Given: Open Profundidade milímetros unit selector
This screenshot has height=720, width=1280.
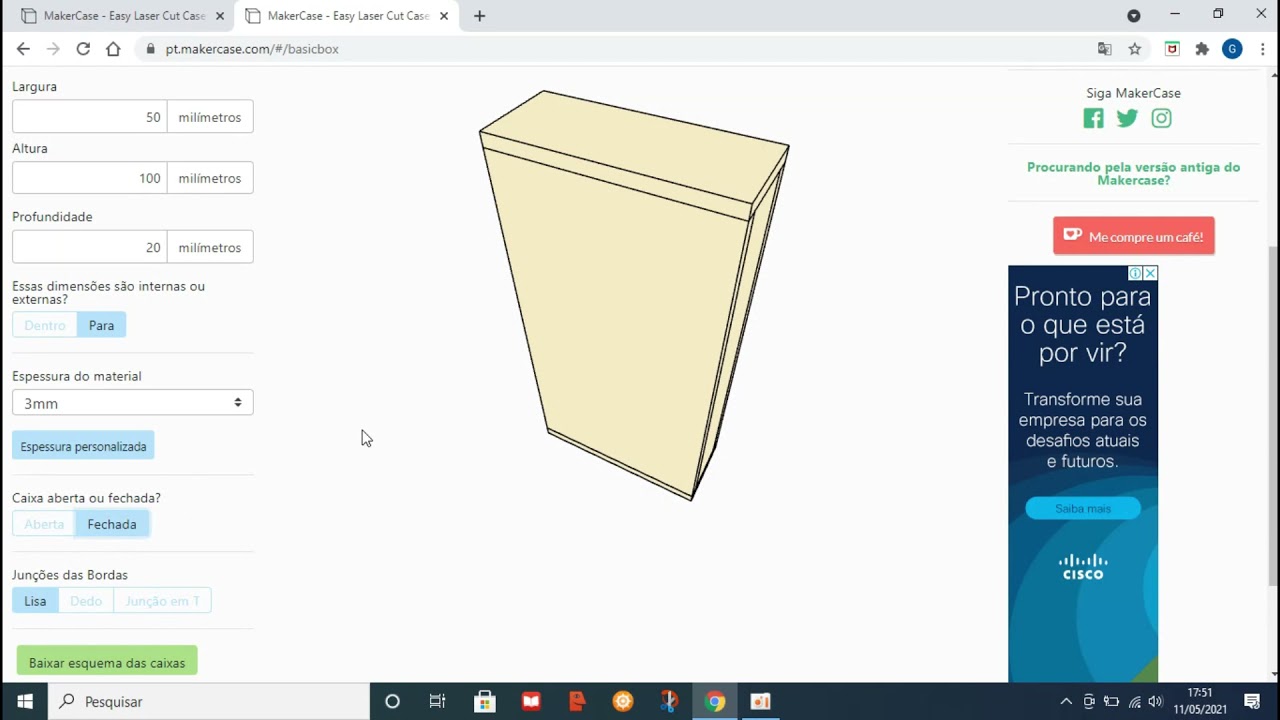Looking at the screenshot, I should 210,247.
